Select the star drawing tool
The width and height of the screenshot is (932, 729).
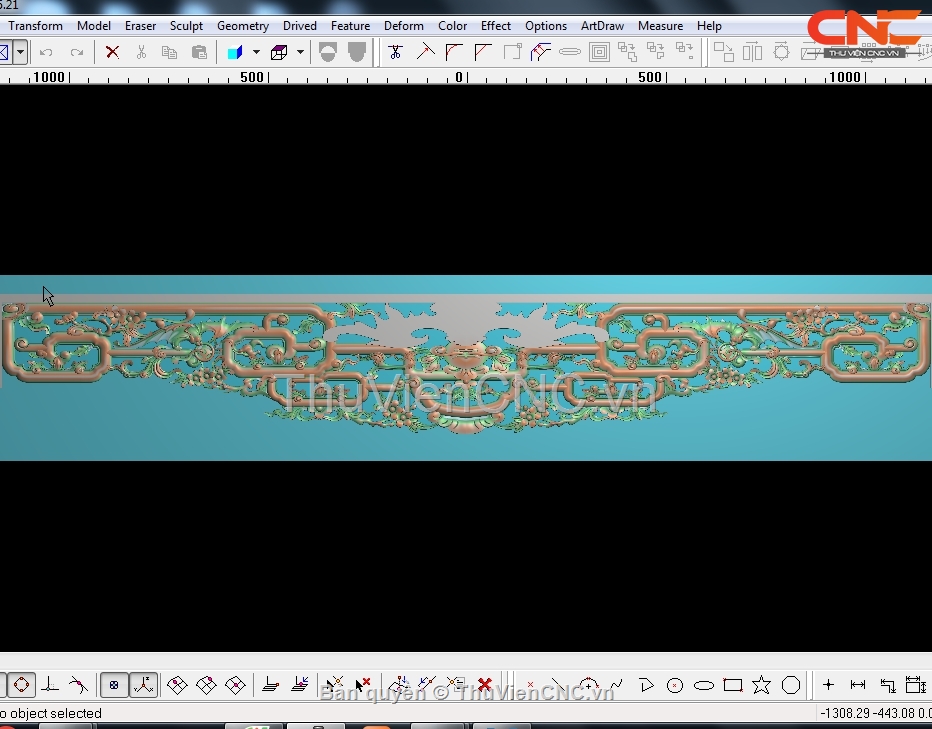[x=761, y=685]
